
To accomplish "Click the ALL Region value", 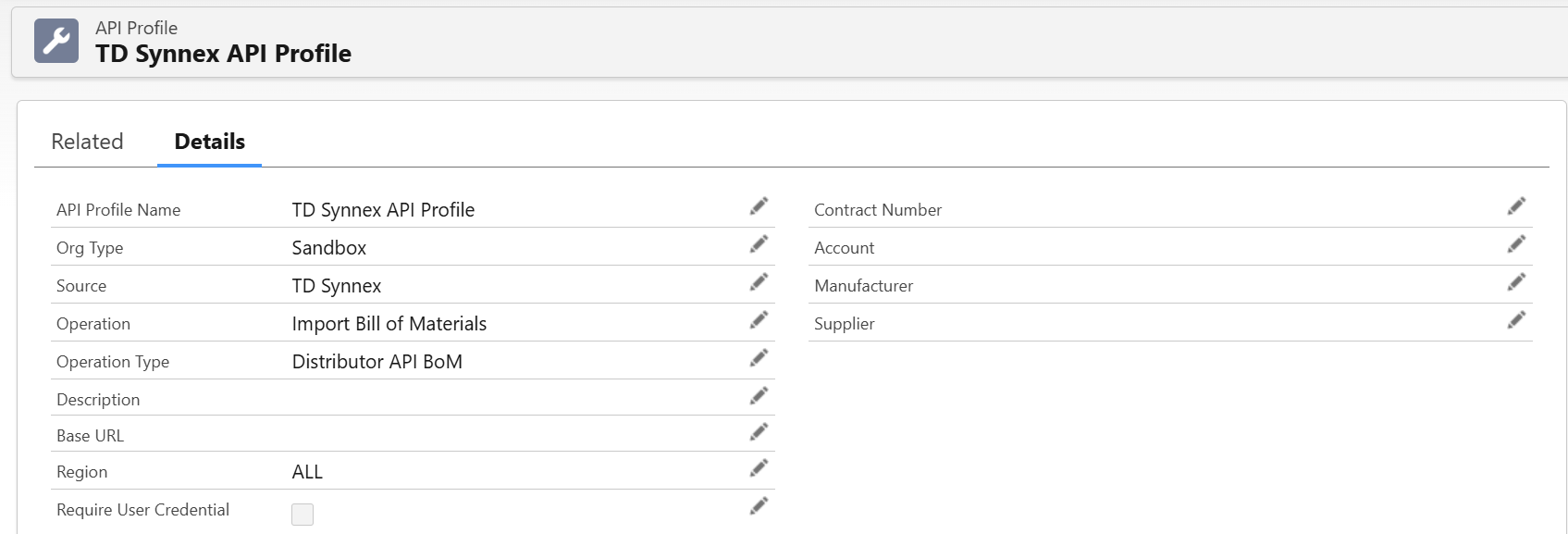I will 307,472.
